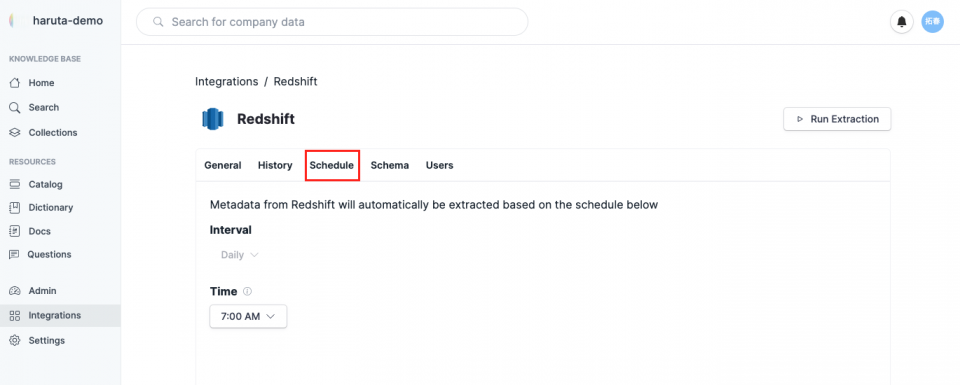This screenshot has height=385, width=960.
Task: Switch to the Users tab
Action: click(x=440, y=165)
